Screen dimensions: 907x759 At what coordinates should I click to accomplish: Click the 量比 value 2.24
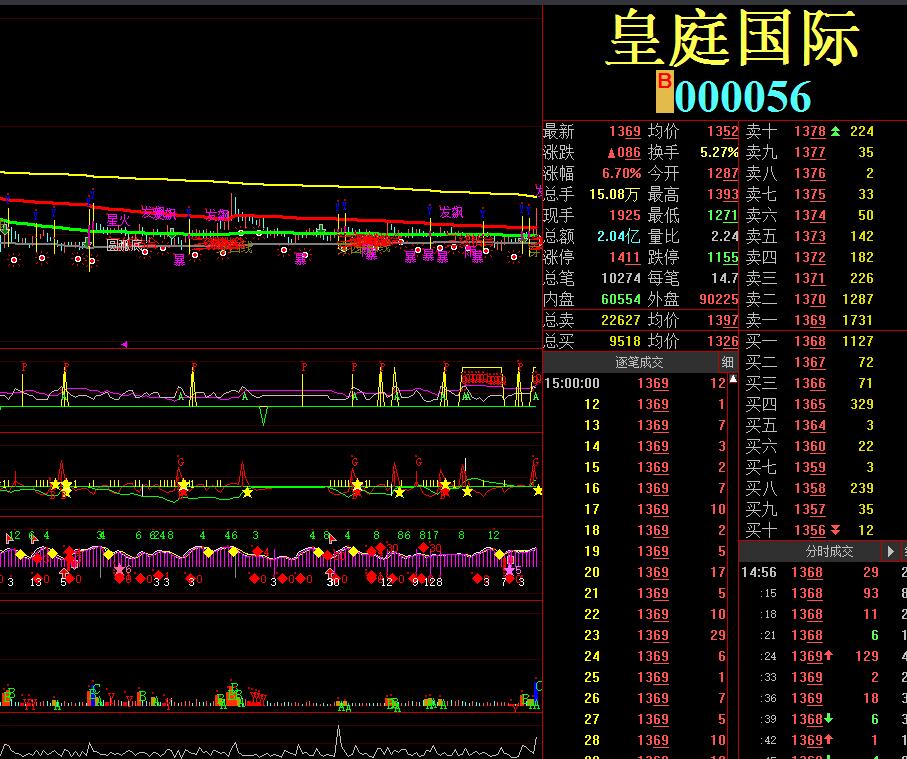725,237
